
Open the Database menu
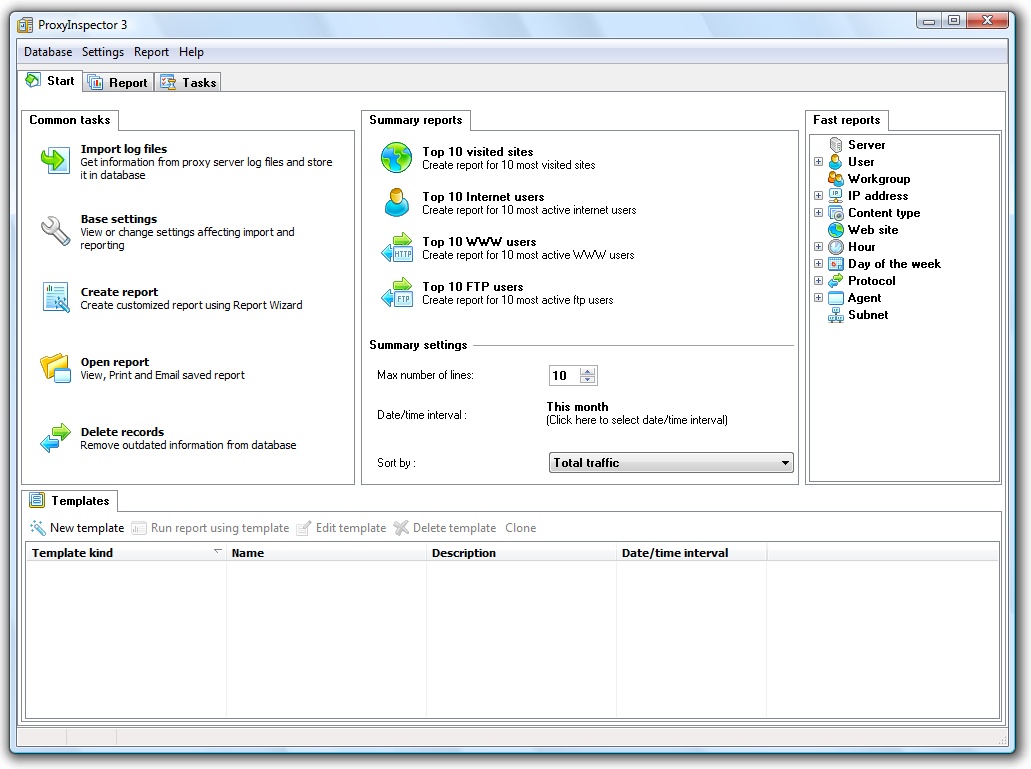[x=48, y=52]
